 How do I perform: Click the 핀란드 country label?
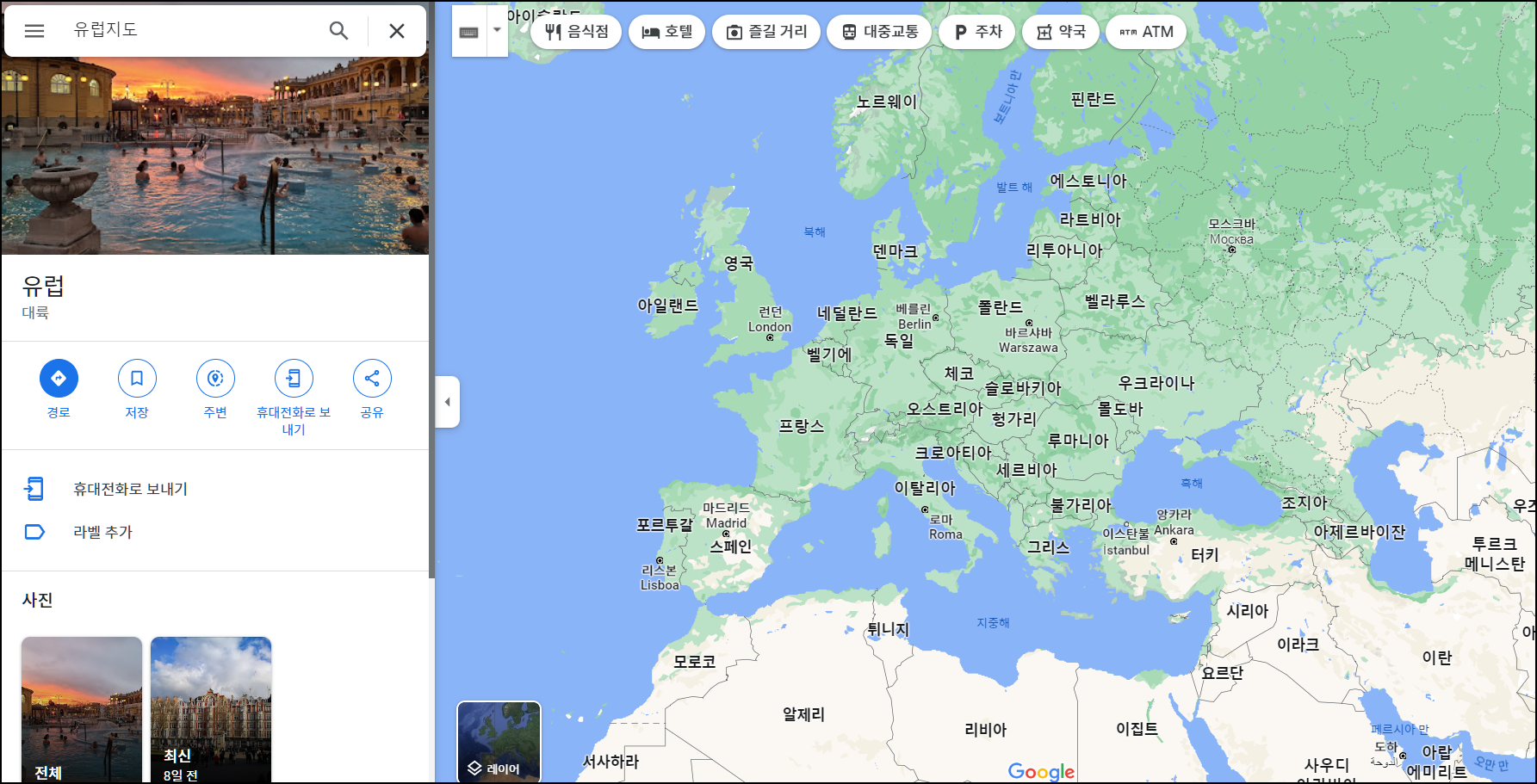1093,99
